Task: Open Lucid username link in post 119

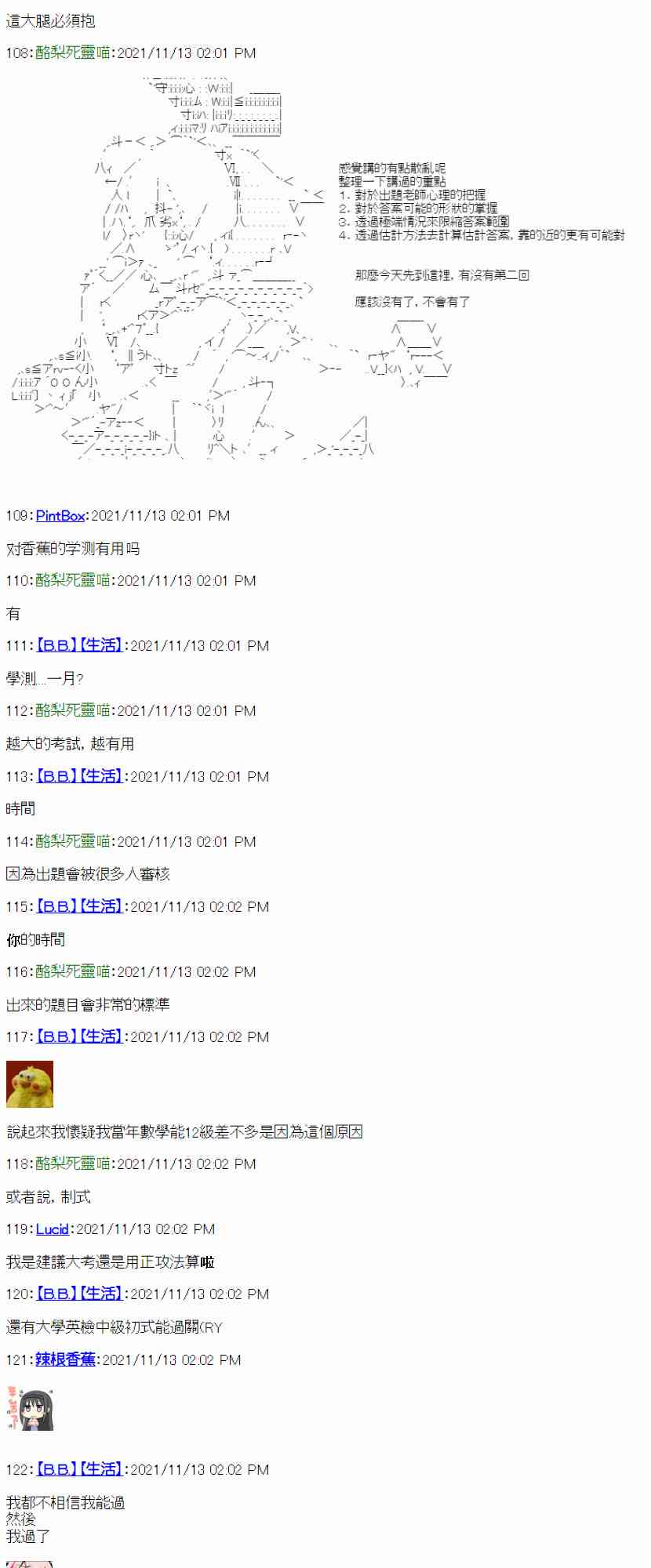Action: click(53, 1229)
